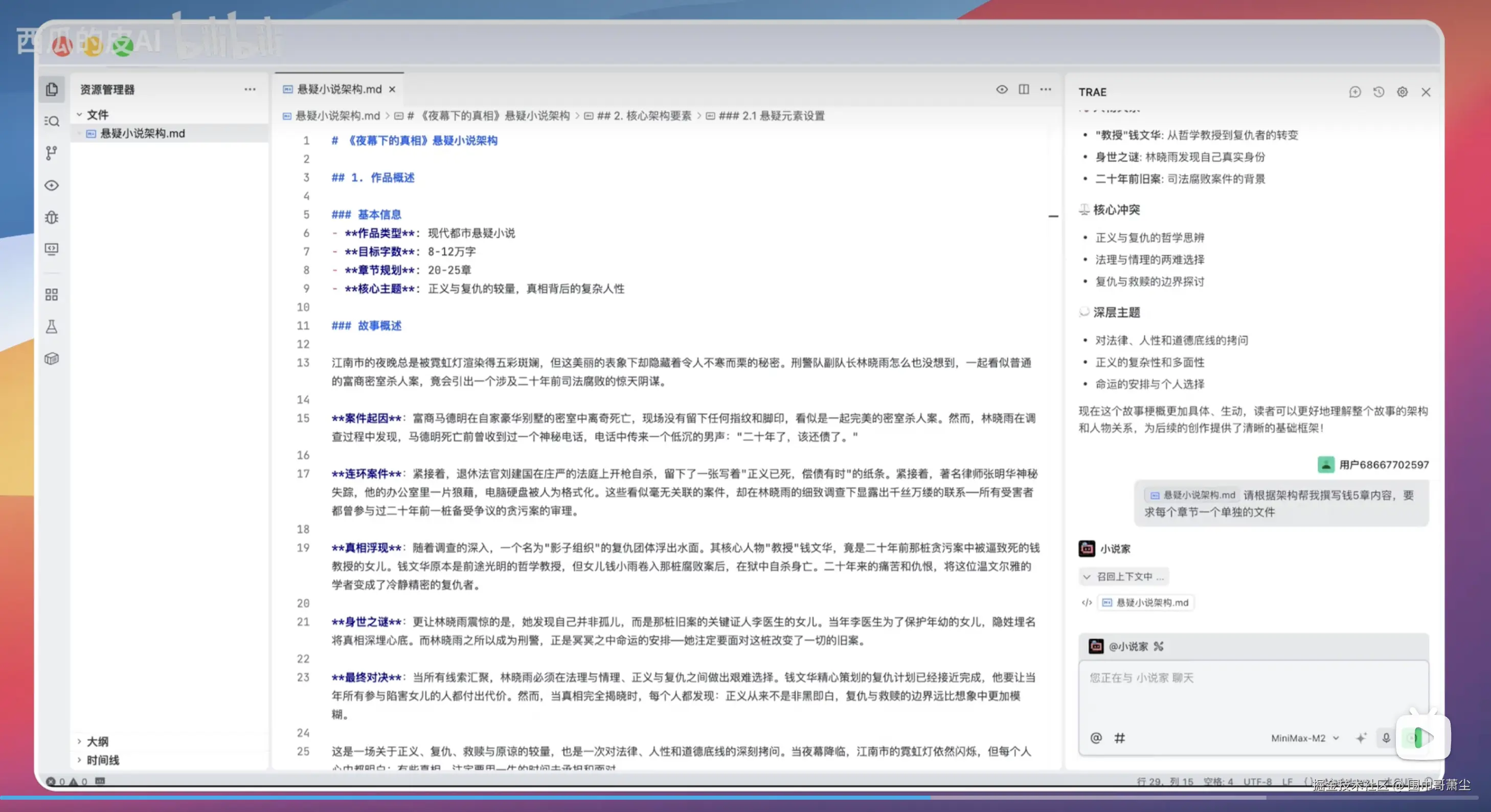
Task: Click the # context icon in chat input
Action: click(1120, 738)
